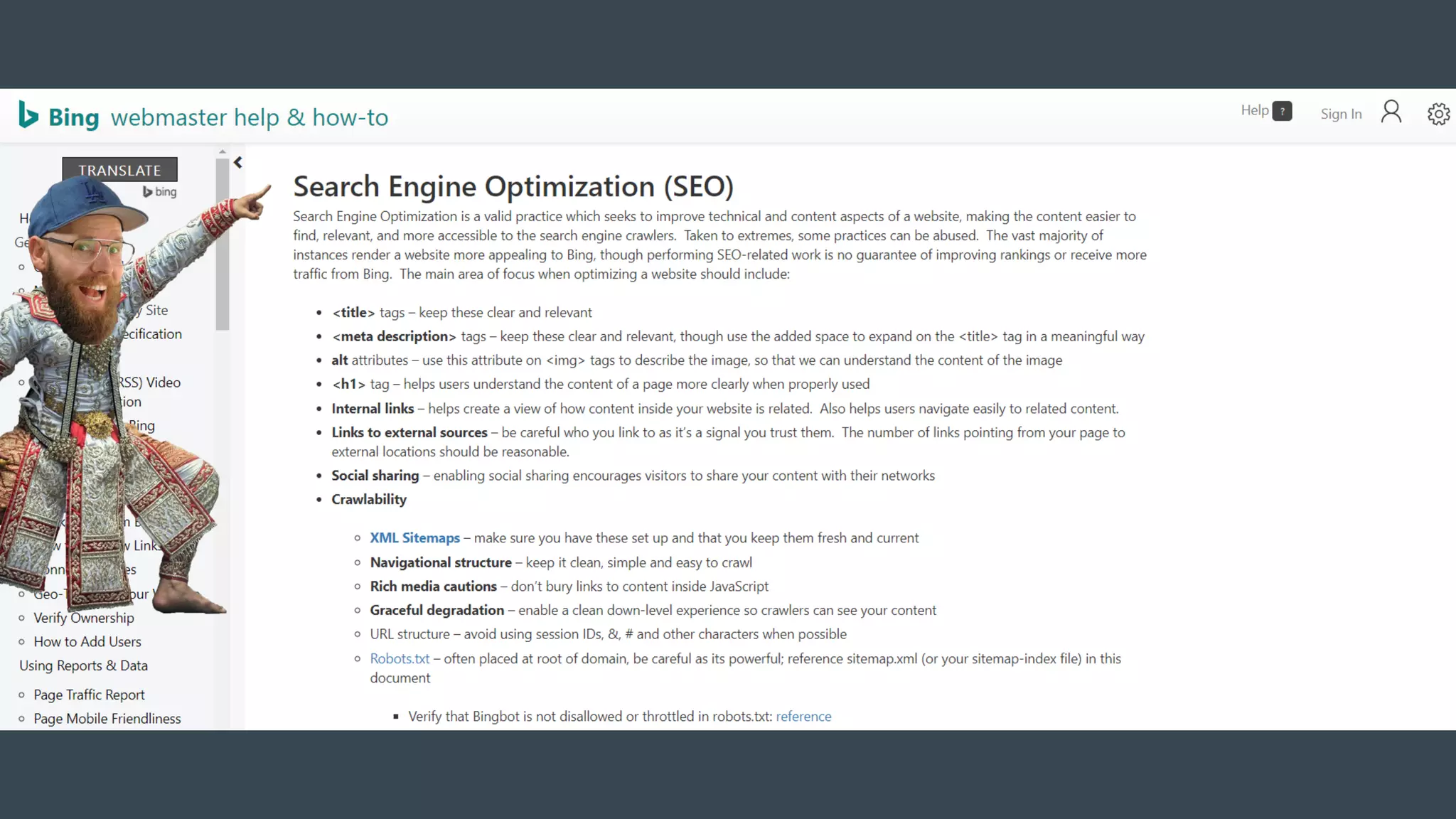Screen dimensions: 1456x819
Task: Open Verify Ownership in sidebar
Action: coord(84,618)
